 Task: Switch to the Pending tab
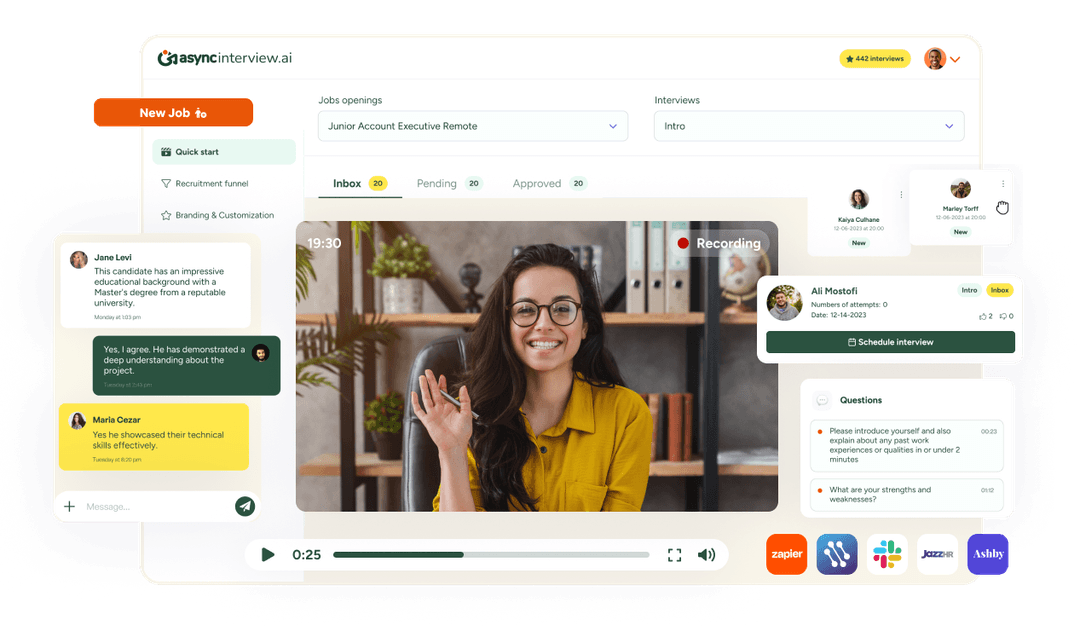436,183
